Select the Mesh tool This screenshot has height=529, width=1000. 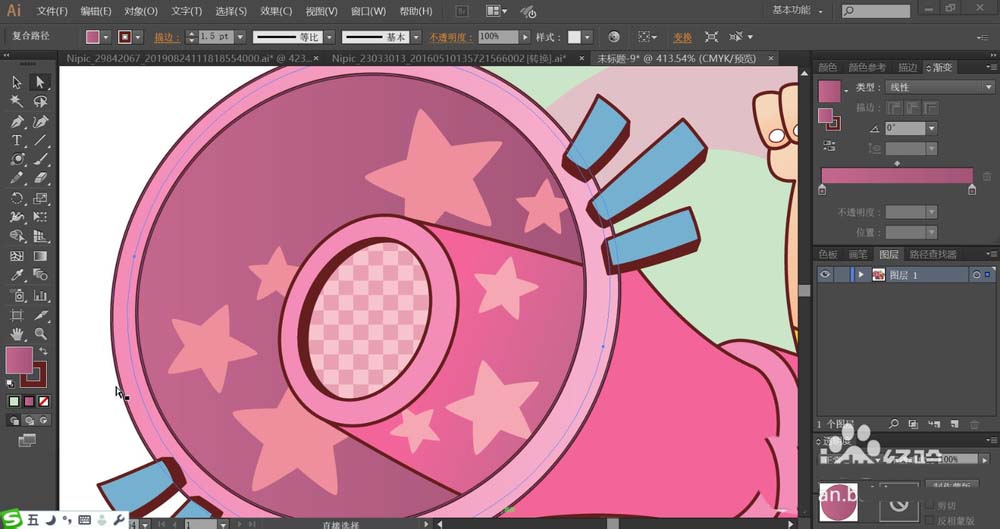[17, 256]
